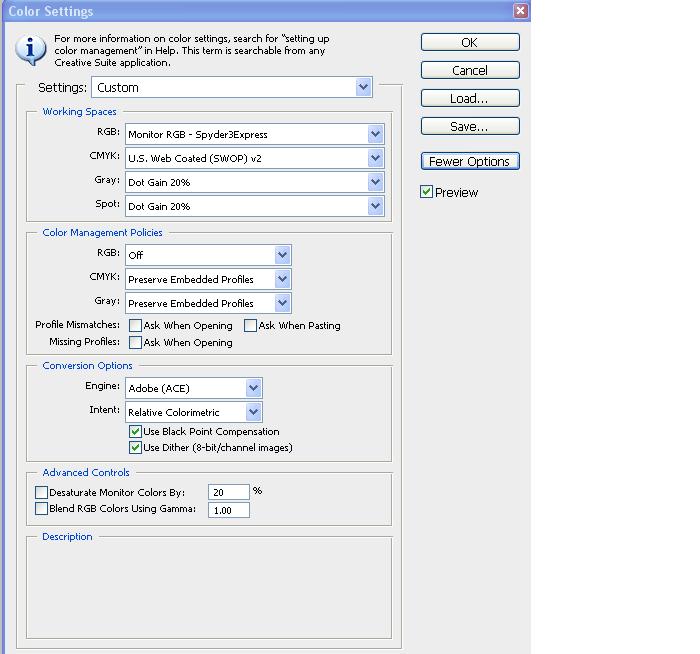This screenshot has height=654, width=700.
Task: Expand the CMYK working space dropdown
Action: (375, 158)
